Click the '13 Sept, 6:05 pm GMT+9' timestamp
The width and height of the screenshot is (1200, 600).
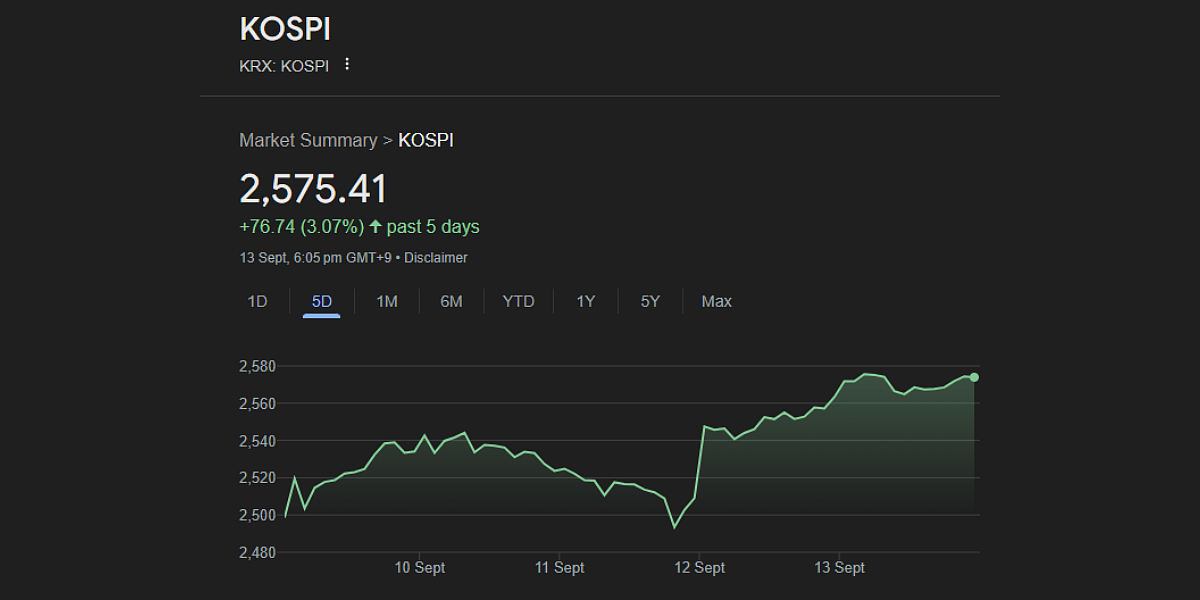[315, 258]
